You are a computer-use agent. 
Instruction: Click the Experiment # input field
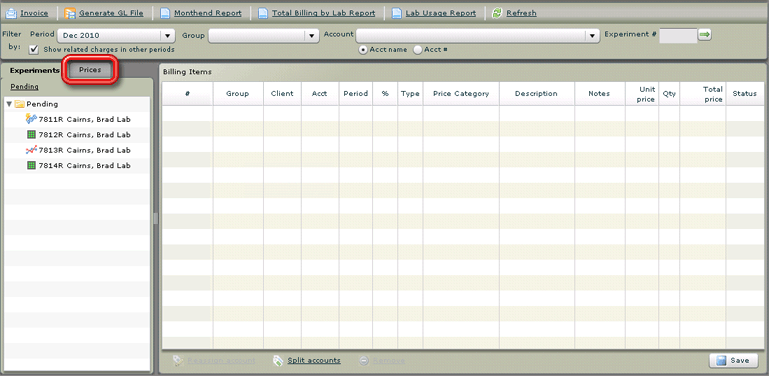(x=678, y=35)
